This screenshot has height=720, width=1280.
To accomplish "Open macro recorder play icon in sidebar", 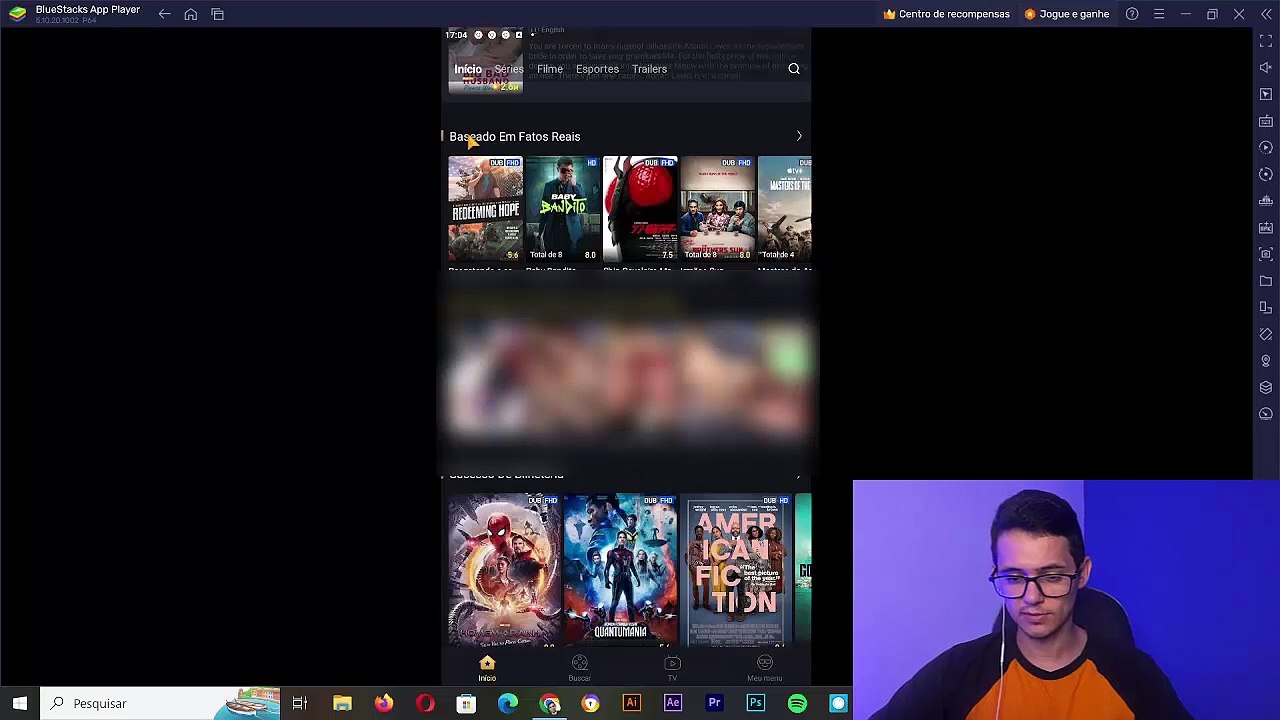I will pos(1266,148).
